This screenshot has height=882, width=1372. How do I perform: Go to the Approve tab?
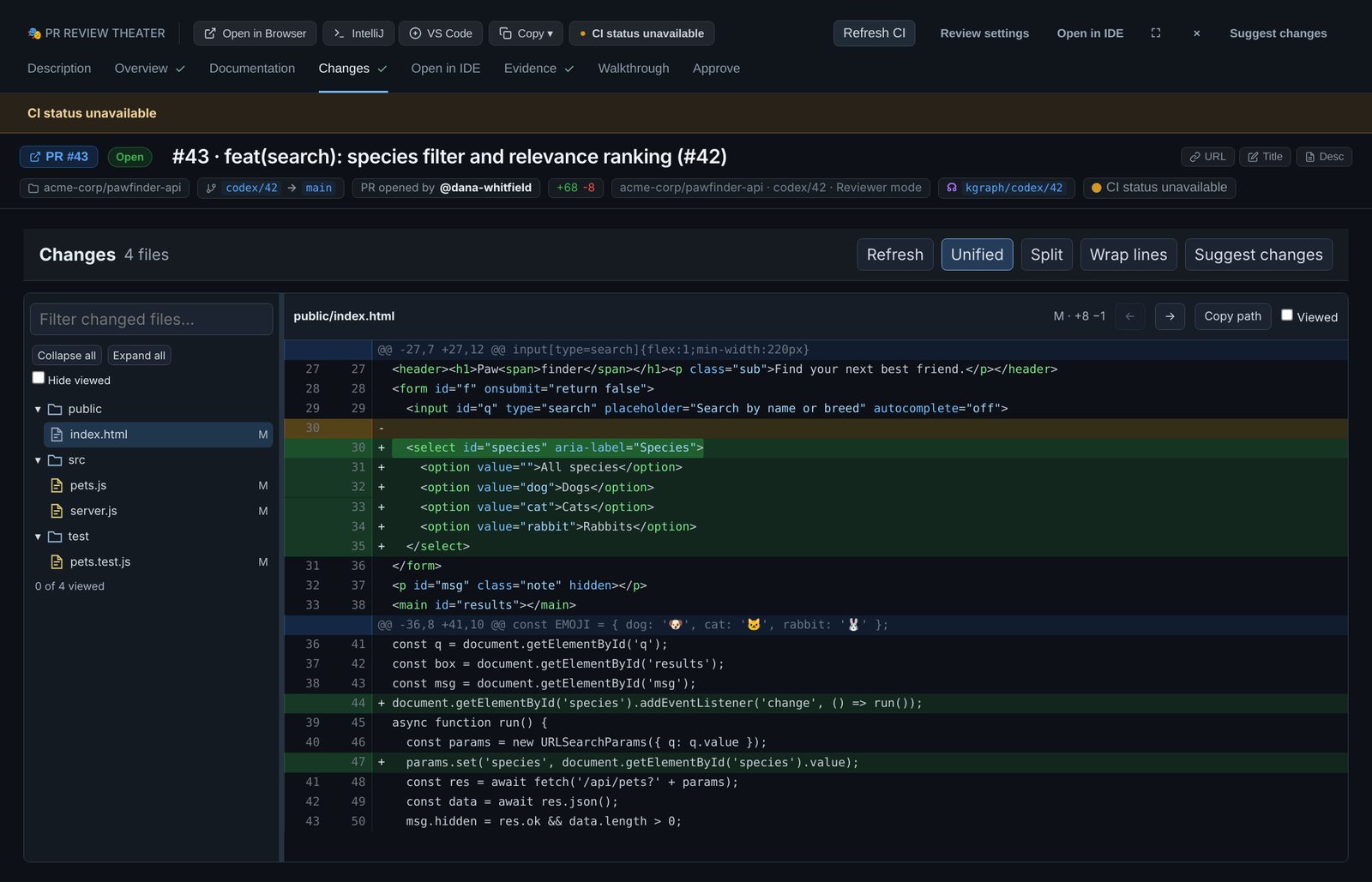716,69
